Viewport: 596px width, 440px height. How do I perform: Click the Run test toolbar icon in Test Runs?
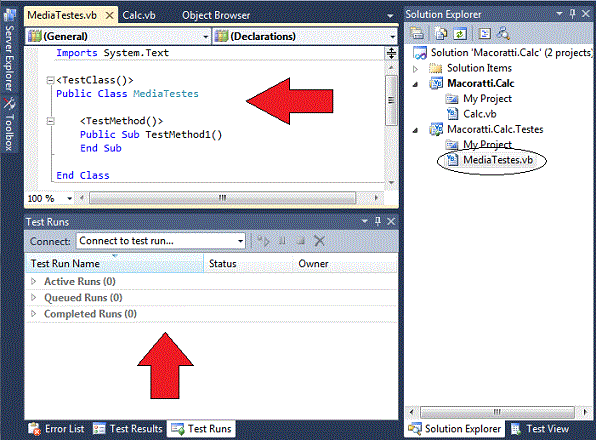coord(263,241)
